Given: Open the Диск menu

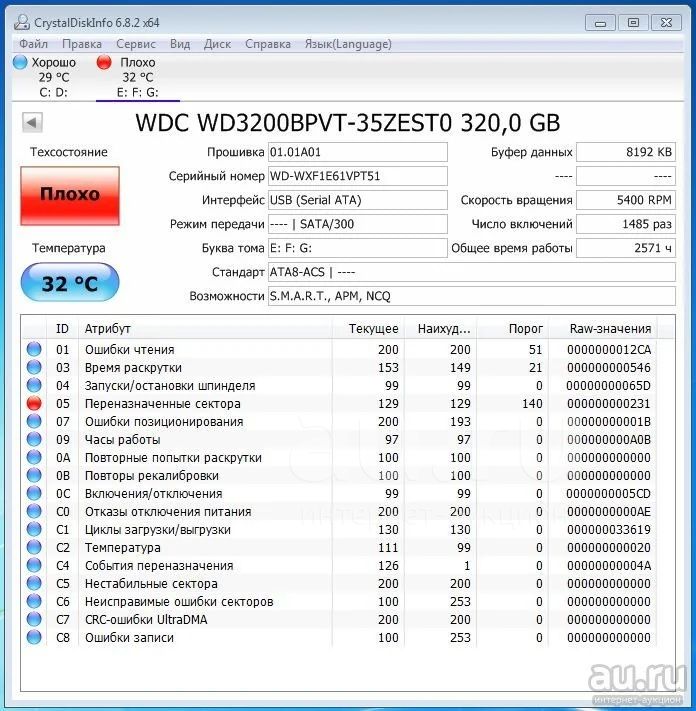Looking at the screenshot, I should (217, 44).
